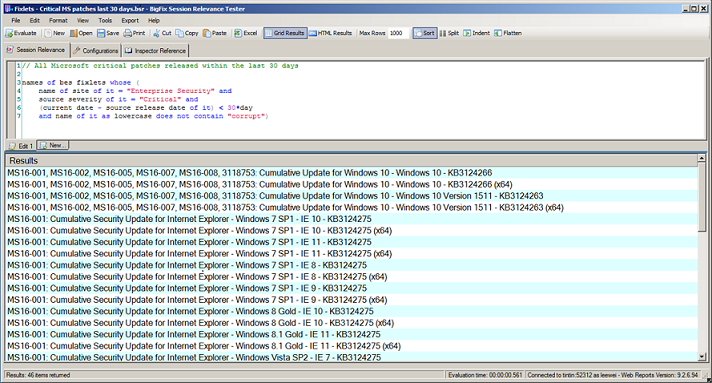
Task: Select Windows 7 SP1 IE 10 (x64) row
Action: (x=352, y=230)
